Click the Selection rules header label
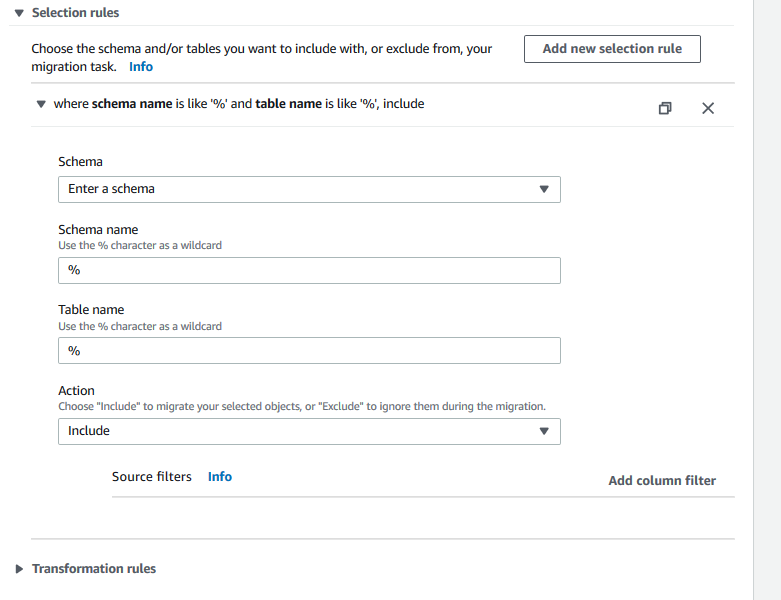 pyautogui.click(x=75, y=13)
